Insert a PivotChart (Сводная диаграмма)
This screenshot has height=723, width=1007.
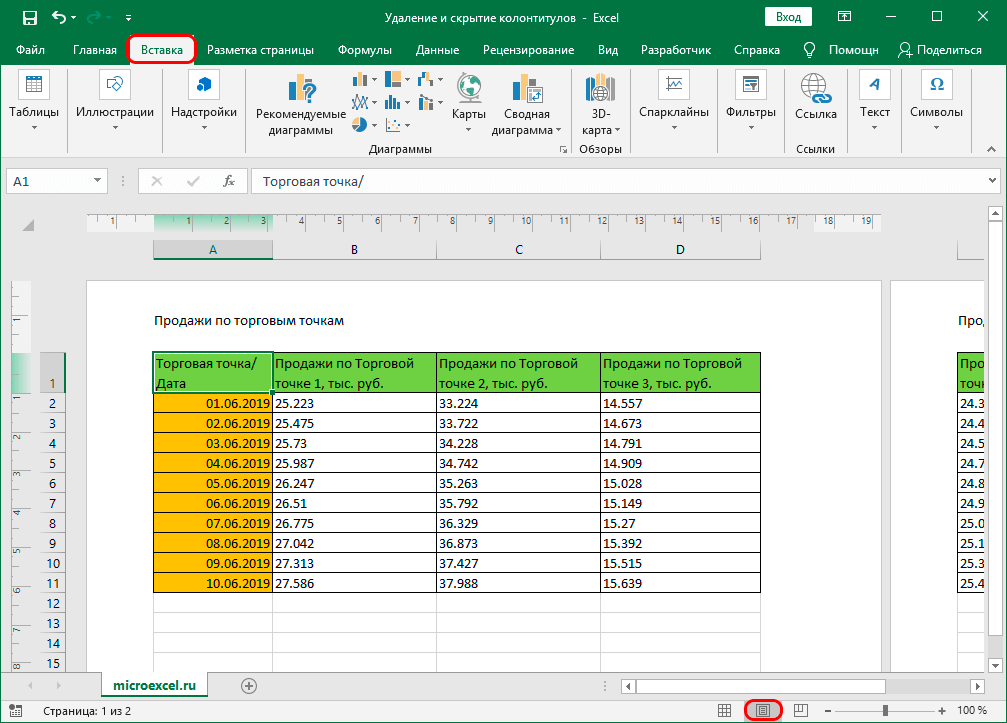coord(528,95)
